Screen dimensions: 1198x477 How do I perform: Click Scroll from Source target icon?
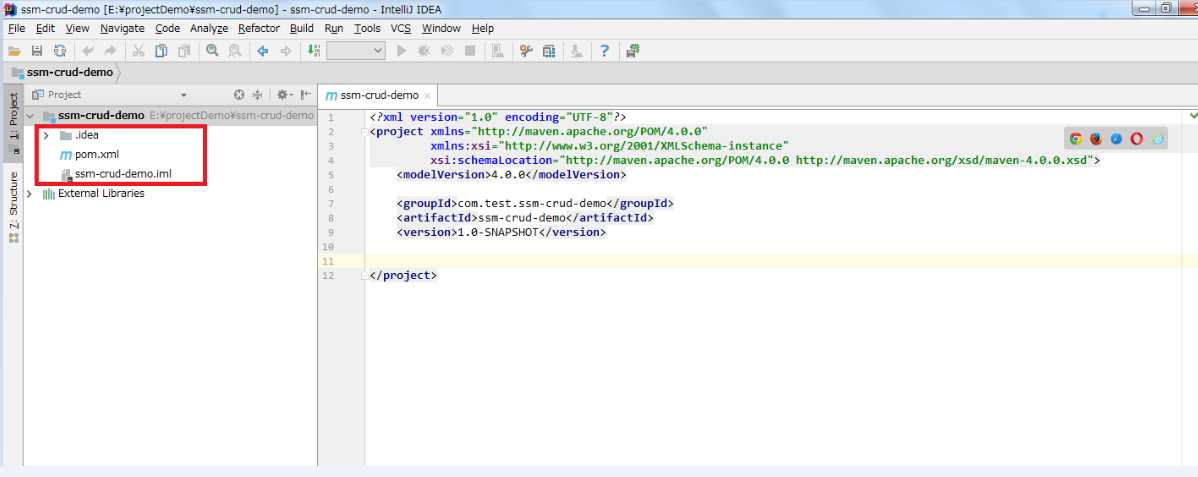click(239, 95)
